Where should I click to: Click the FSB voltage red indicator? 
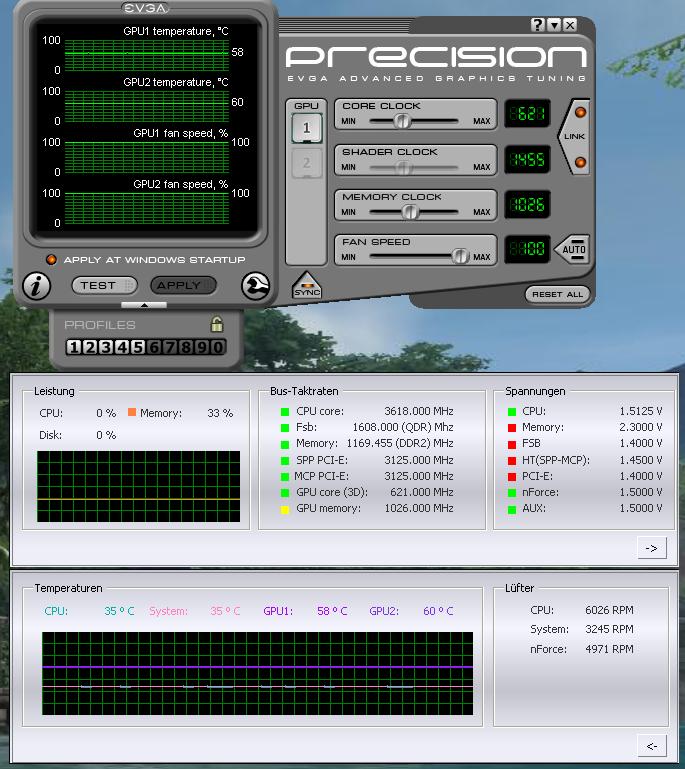(x=512, y=444)
